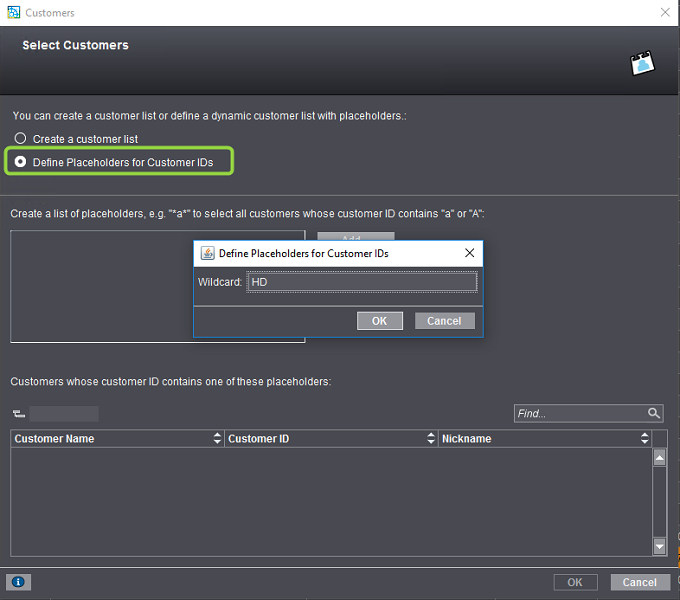This screenshot has width=680, height=600.
Task: Focus the Find search field
Action: coord(579,413)
